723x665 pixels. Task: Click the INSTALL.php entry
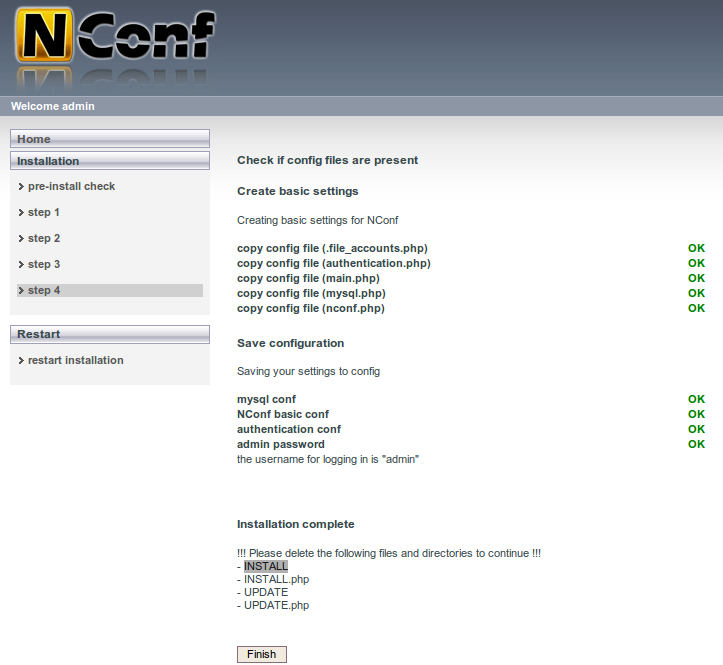276,579
